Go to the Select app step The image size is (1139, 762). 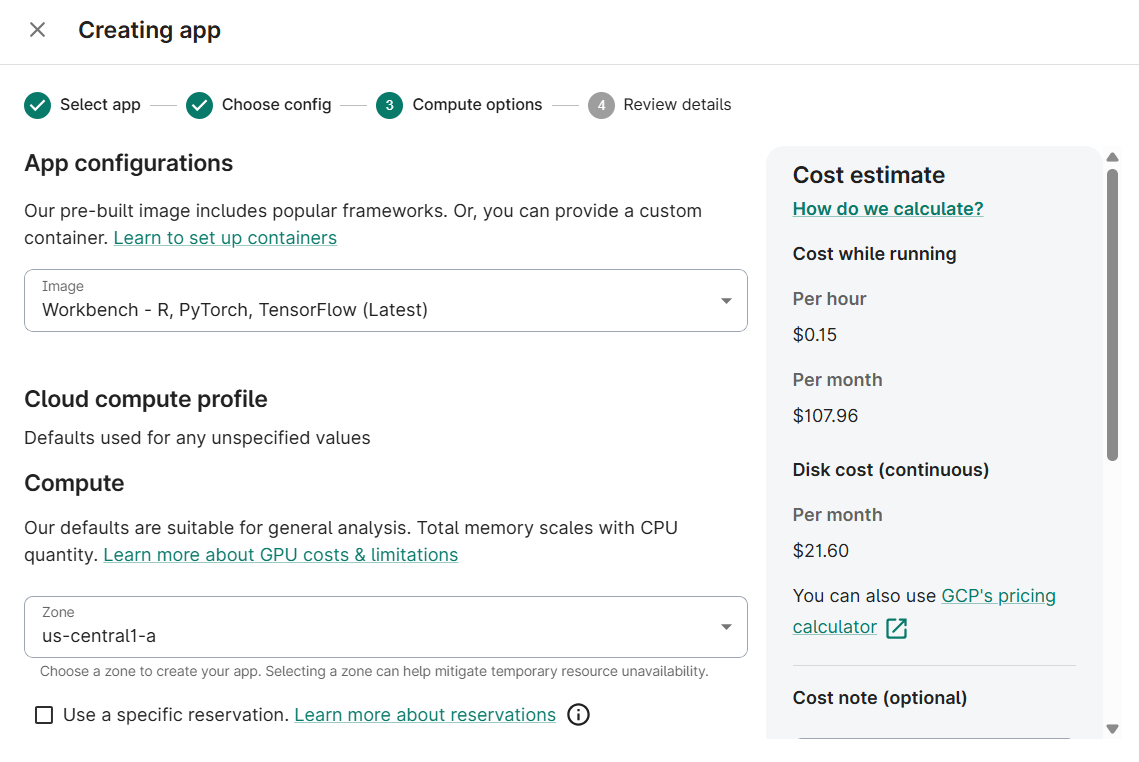[100, 105]
